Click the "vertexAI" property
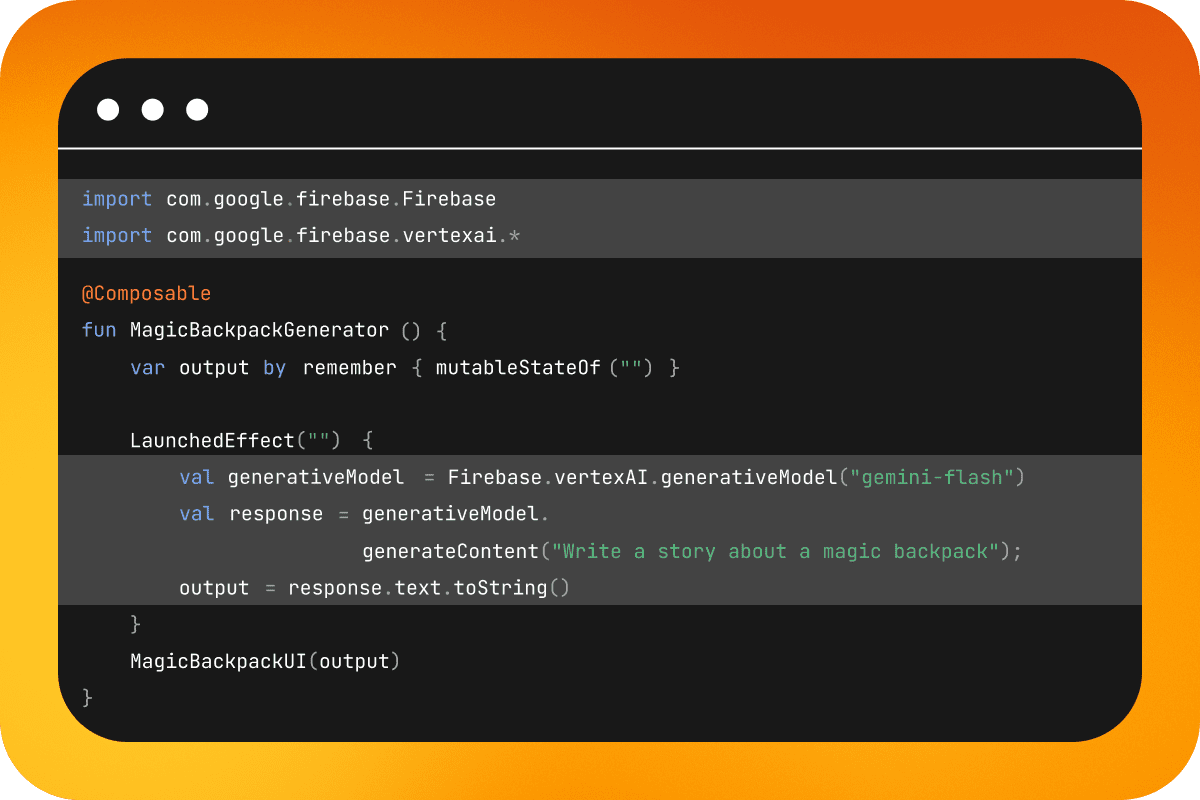Viewport: 1200px width, 800px height. pyautogui.click(x=602, y=478)
